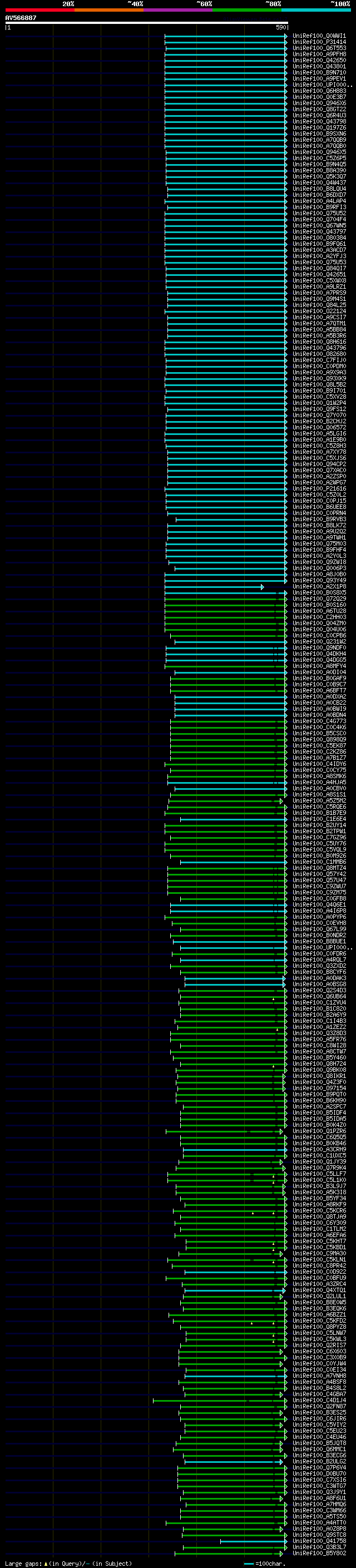This screenshot has width=356, height=1568.
Task: Click hit label UniRef100_B8A390
Action: point(319,170)
